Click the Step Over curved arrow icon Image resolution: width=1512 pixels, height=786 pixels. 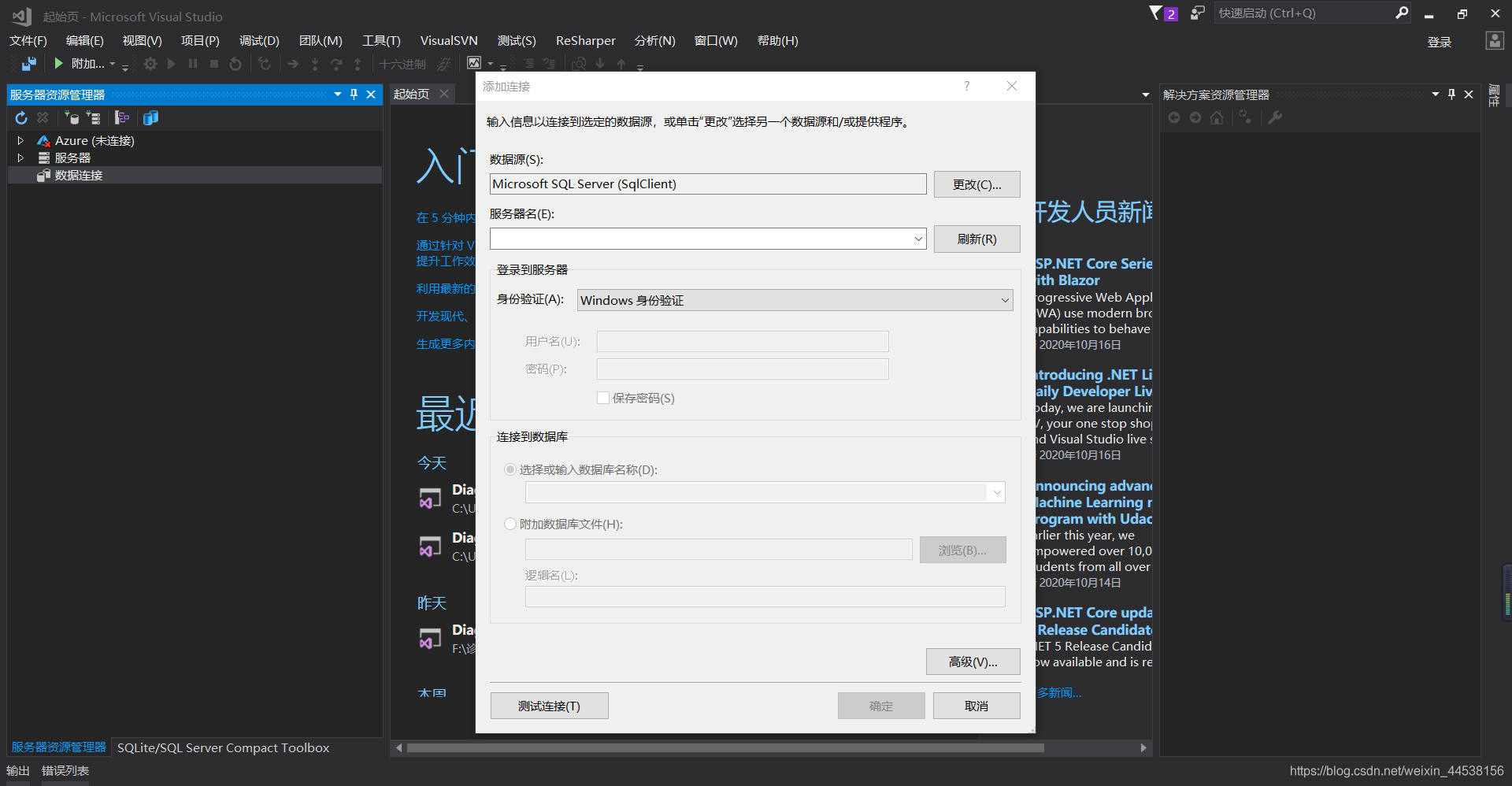[336, 64]
